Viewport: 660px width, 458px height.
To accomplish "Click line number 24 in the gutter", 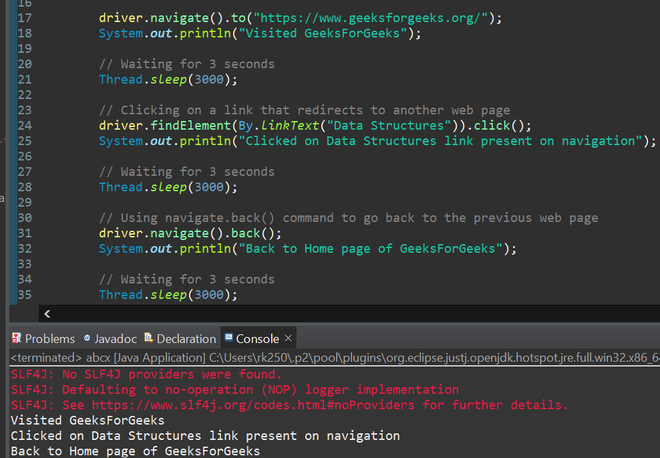I will pyautogui.click(x=25, y=125).
